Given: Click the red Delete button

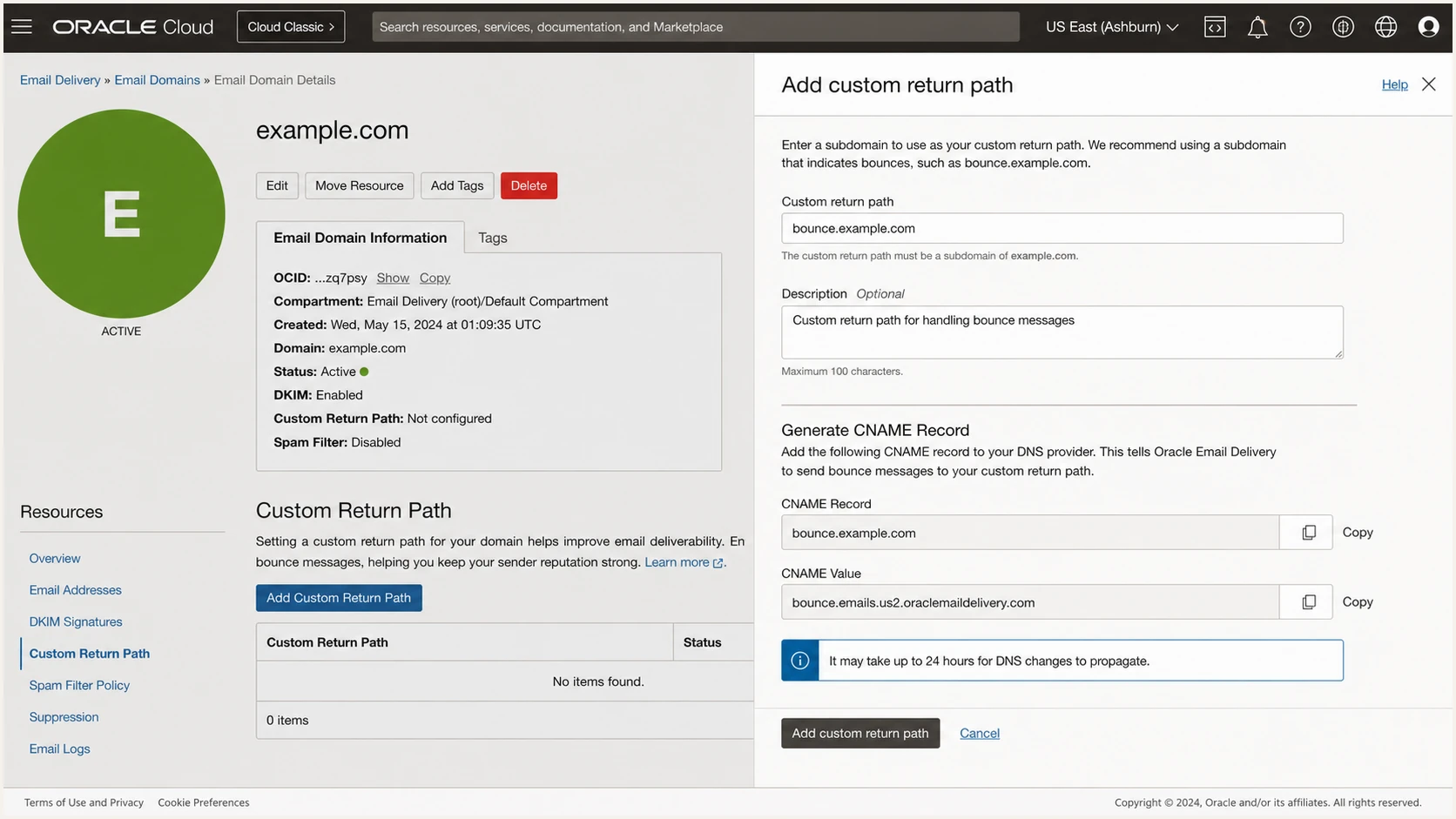Looking at the screenshot, I should [x=529, y=185].
